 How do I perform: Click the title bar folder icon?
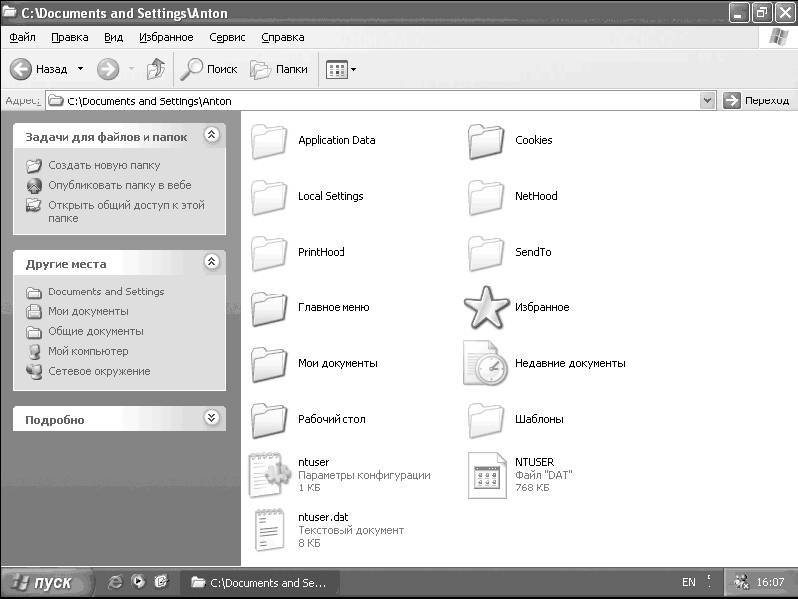[9, 12]
